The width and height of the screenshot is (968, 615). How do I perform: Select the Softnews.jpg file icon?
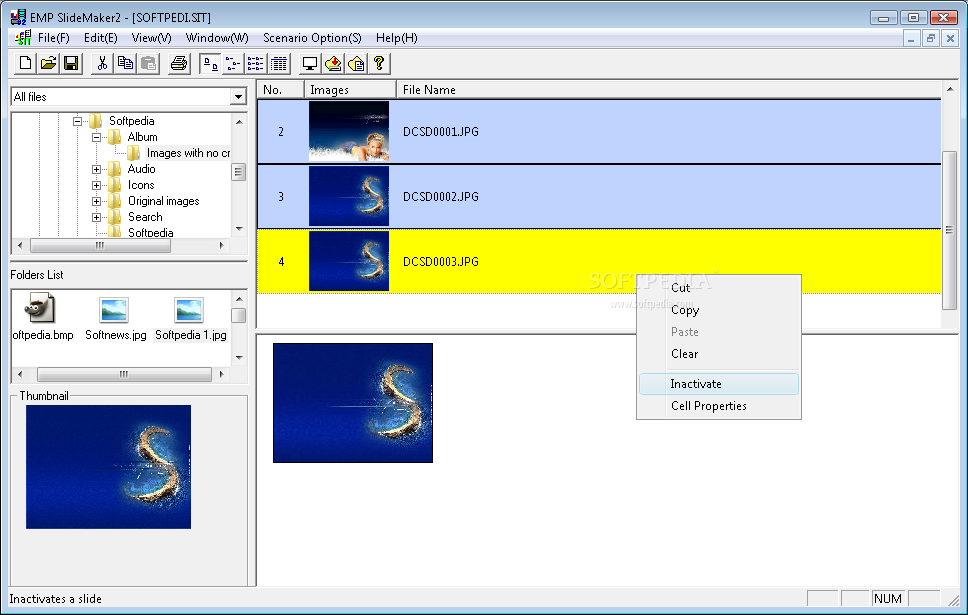click(114, 310)
